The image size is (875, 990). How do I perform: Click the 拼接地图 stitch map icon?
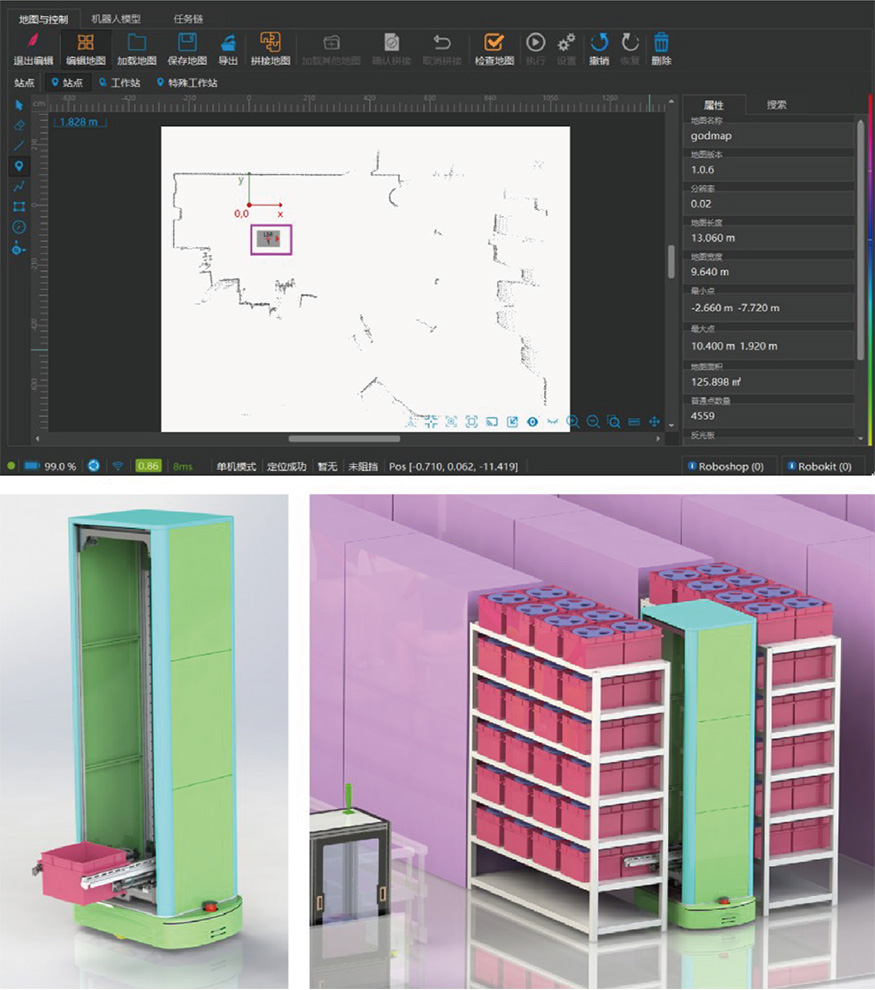(269, 43)
